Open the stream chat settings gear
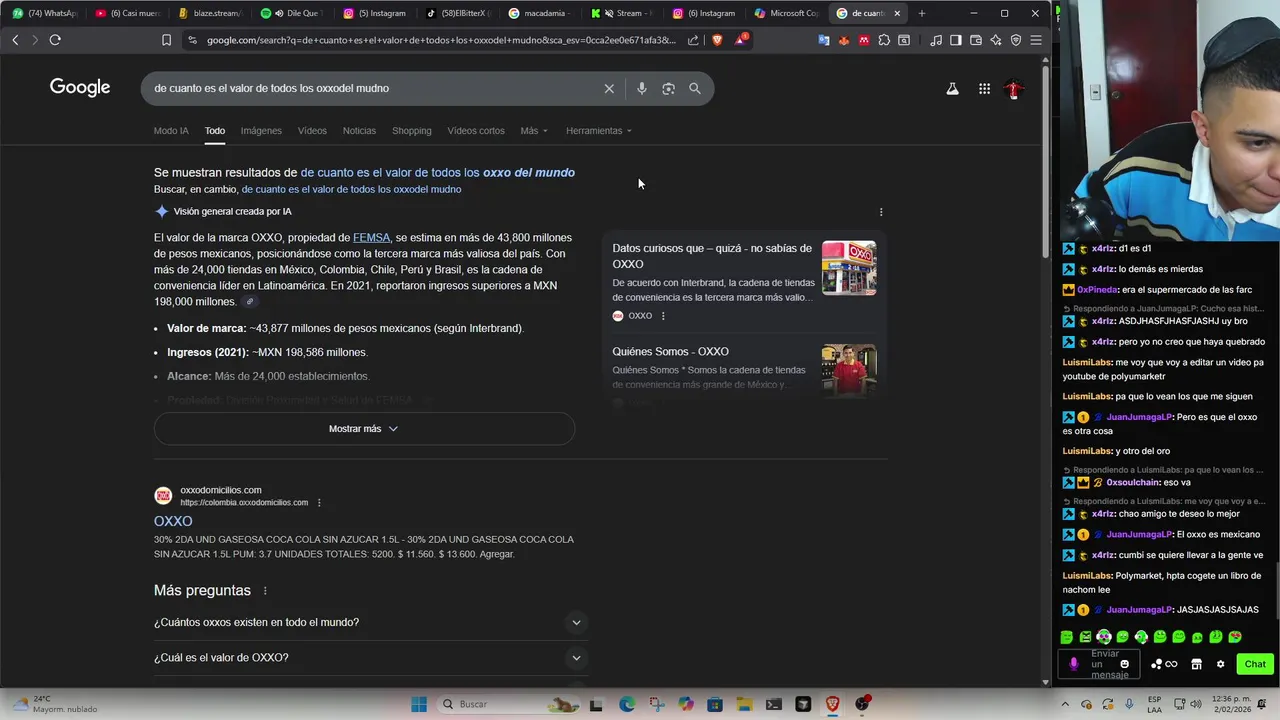 1220,664
